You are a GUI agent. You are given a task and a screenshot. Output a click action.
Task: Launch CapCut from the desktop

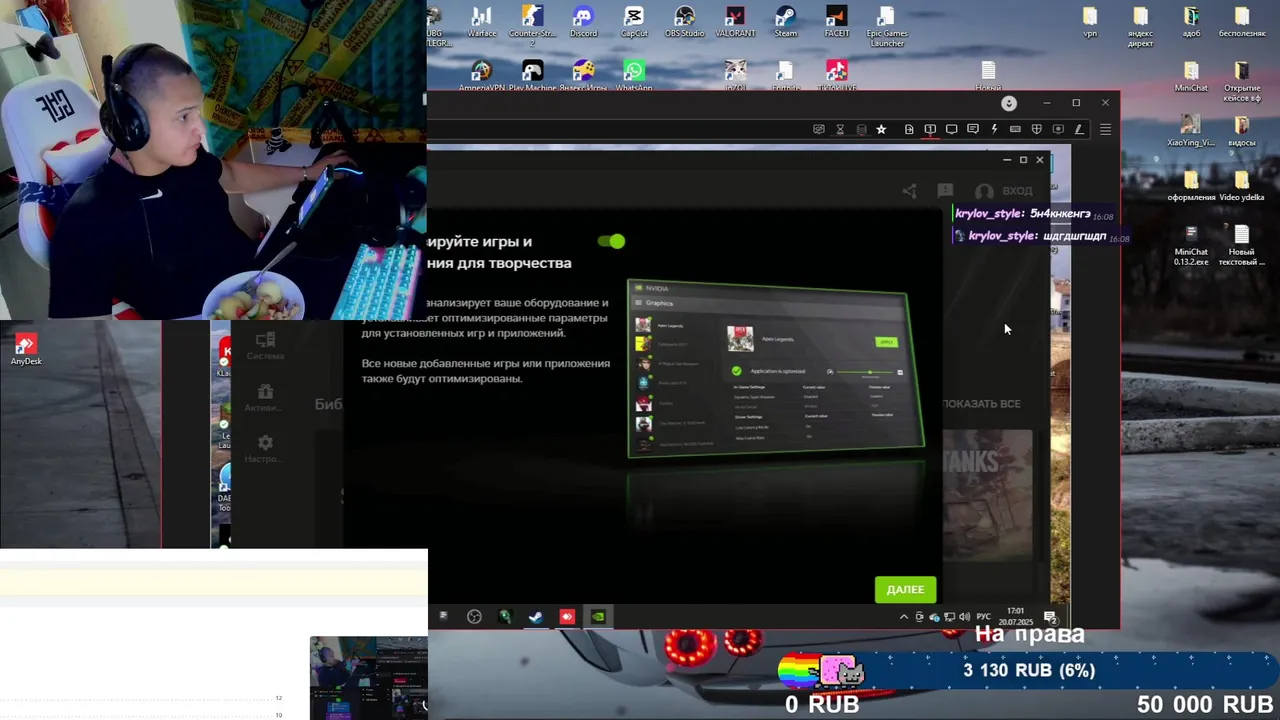point(634,22)
